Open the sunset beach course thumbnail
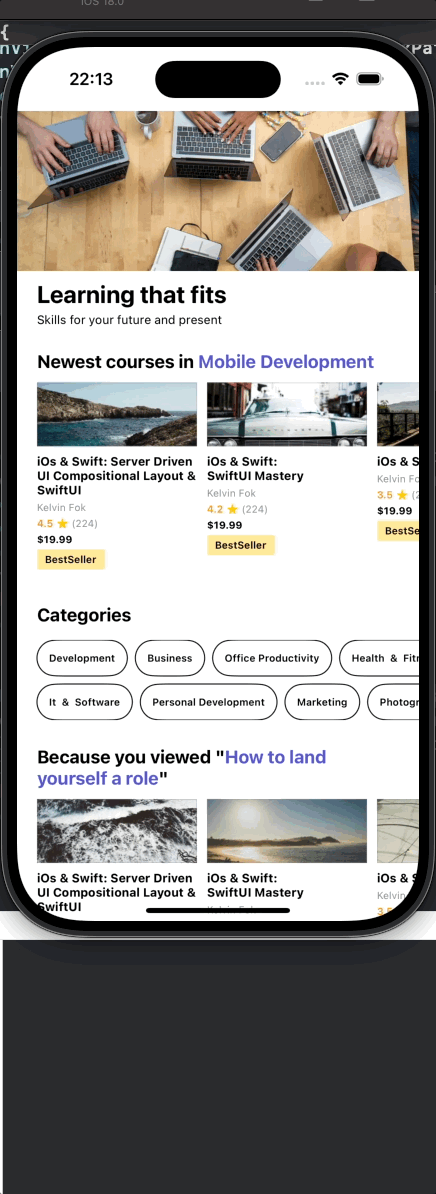The image size is (436, 1194). [x=287, y=831]
